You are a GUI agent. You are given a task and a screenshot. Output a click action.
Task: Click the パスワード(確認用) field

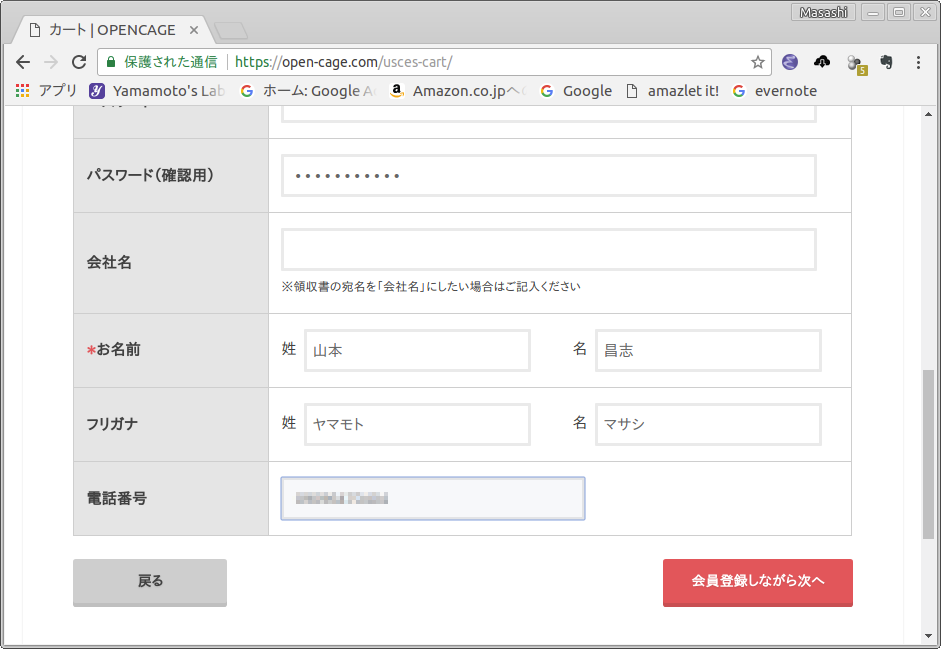coord(548,176)
